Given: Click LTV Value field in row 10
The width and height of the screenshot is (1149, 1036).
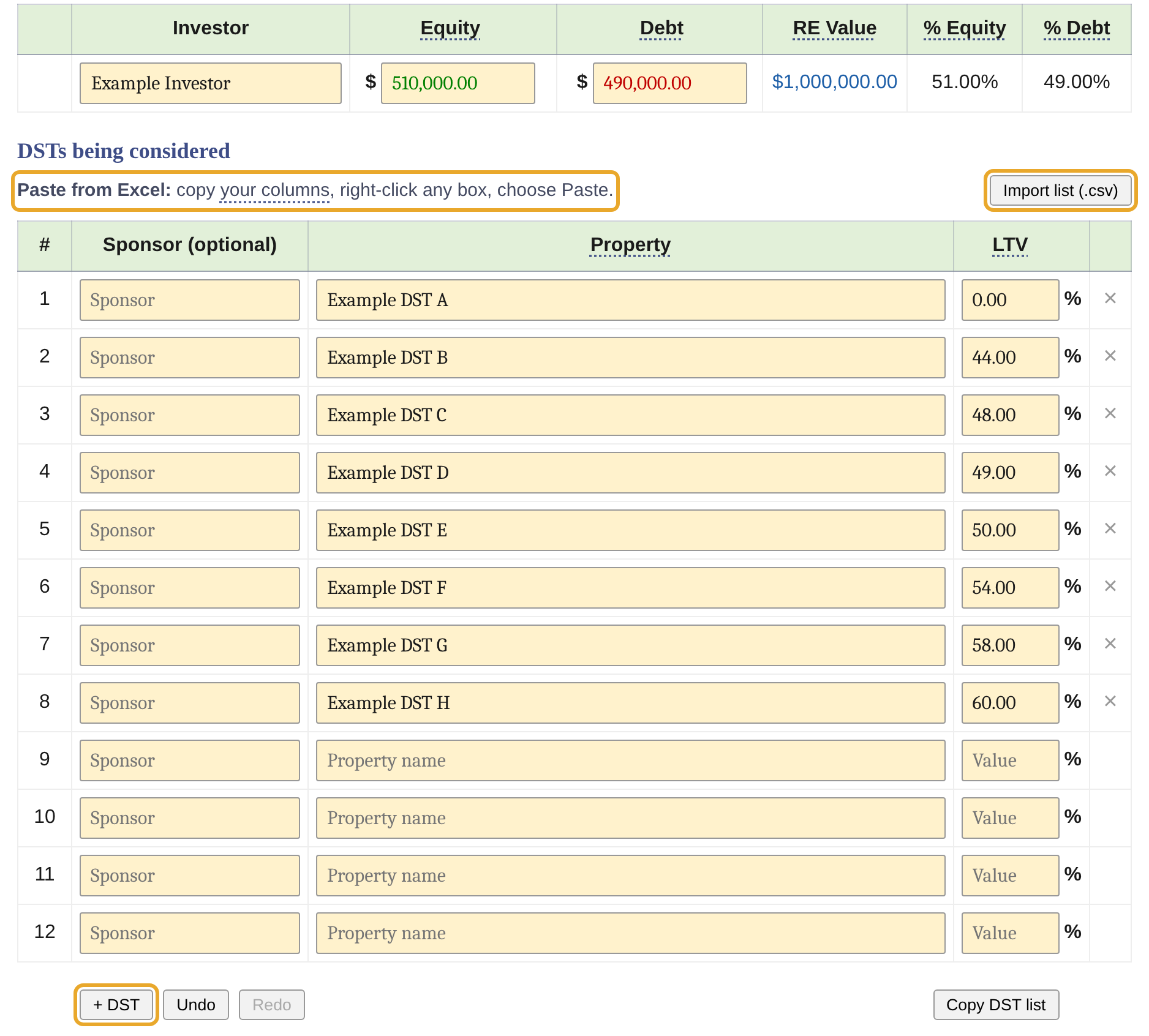Looking at the screenshot, I should (1010, 818).
